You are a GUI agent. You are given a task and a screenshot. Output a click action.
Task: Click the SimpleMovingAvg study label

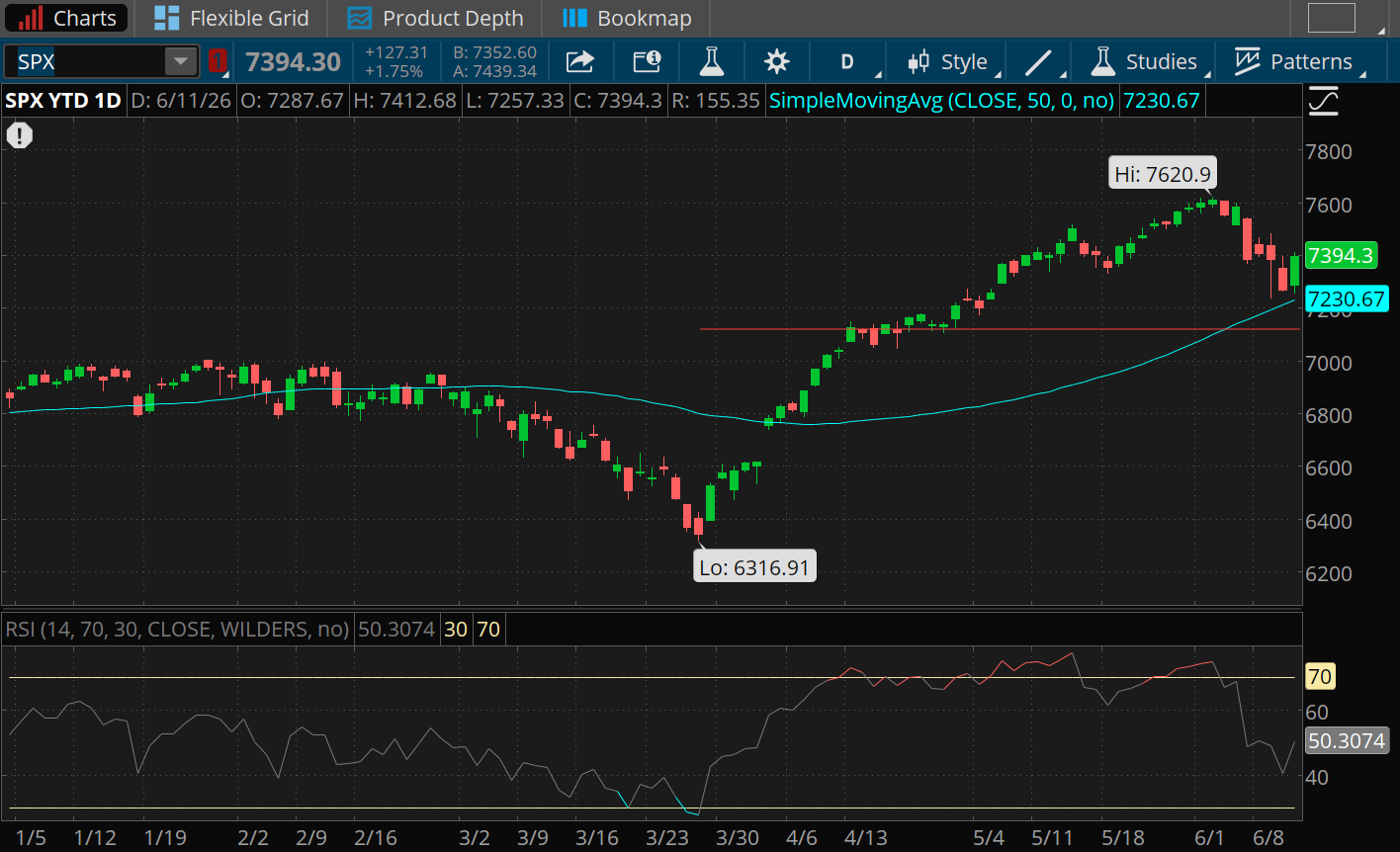tap(942, 101)
